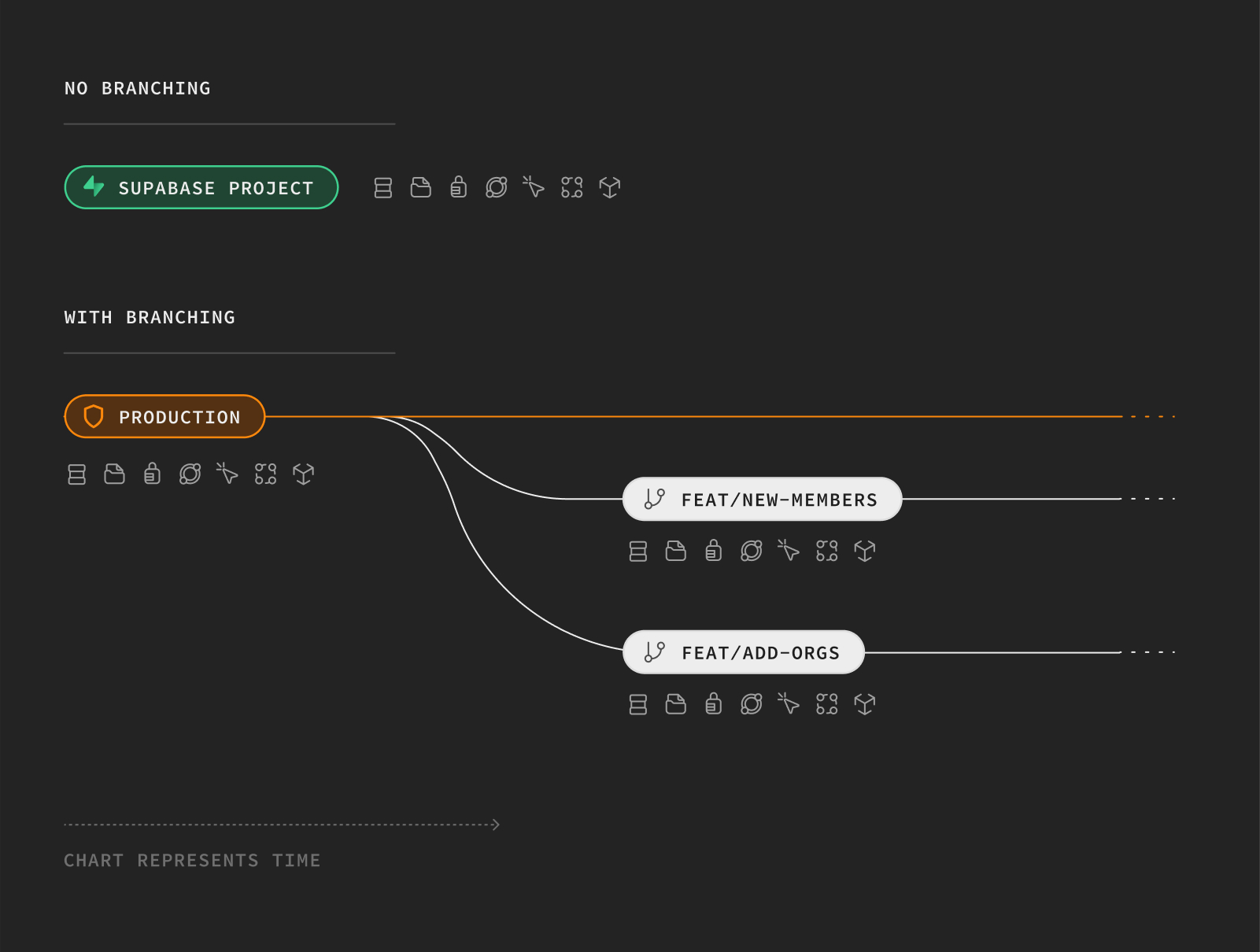
Task: Select the Database icon under Production
Action: tap(77, 474)
